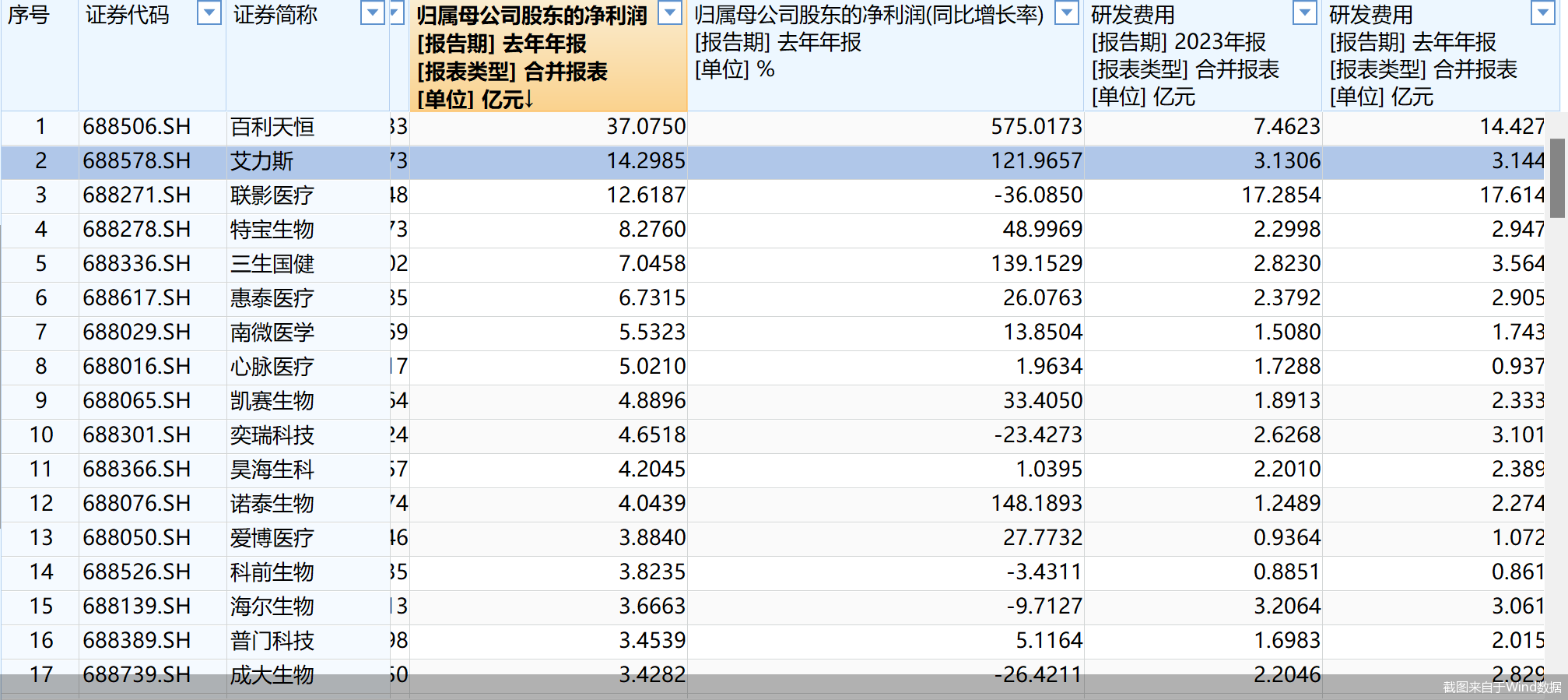
Task: Select stock code 688617.SH
Action: pyautogui.click(x=137, y=298)
